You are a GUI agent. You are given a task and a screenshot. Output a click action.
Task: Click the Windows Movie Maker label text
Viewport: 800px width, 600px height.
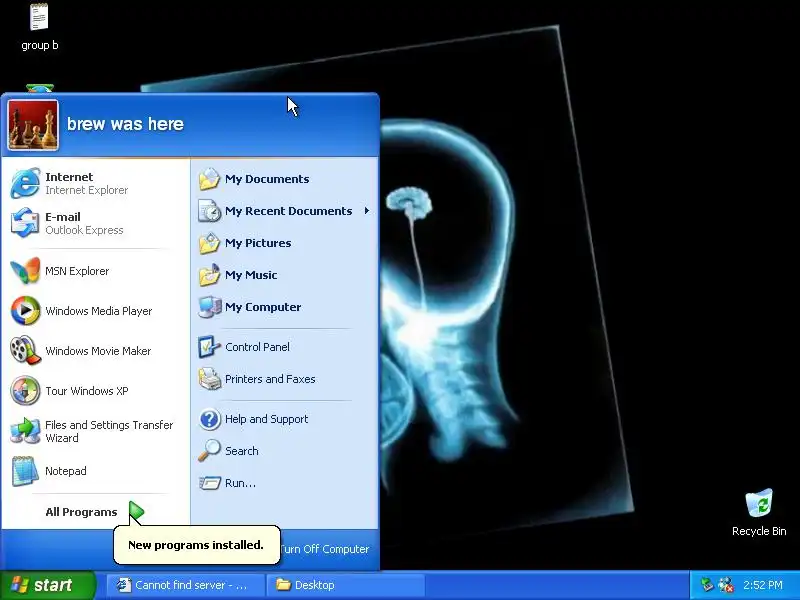pyautogui.click(x=98, y=351)
